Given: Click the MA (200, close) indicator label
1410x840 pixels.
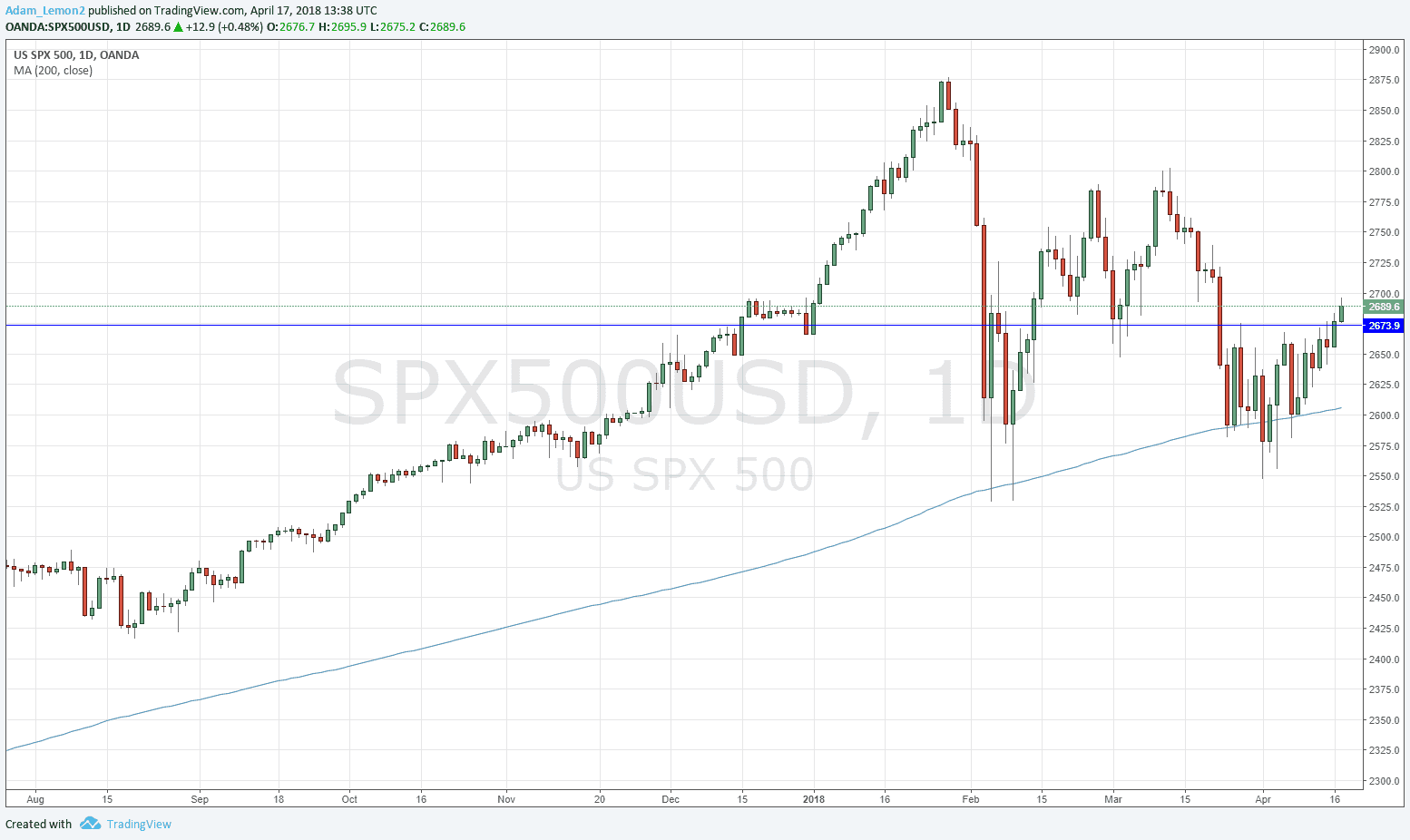Looking at the screenshot, I should click(53, 71).
